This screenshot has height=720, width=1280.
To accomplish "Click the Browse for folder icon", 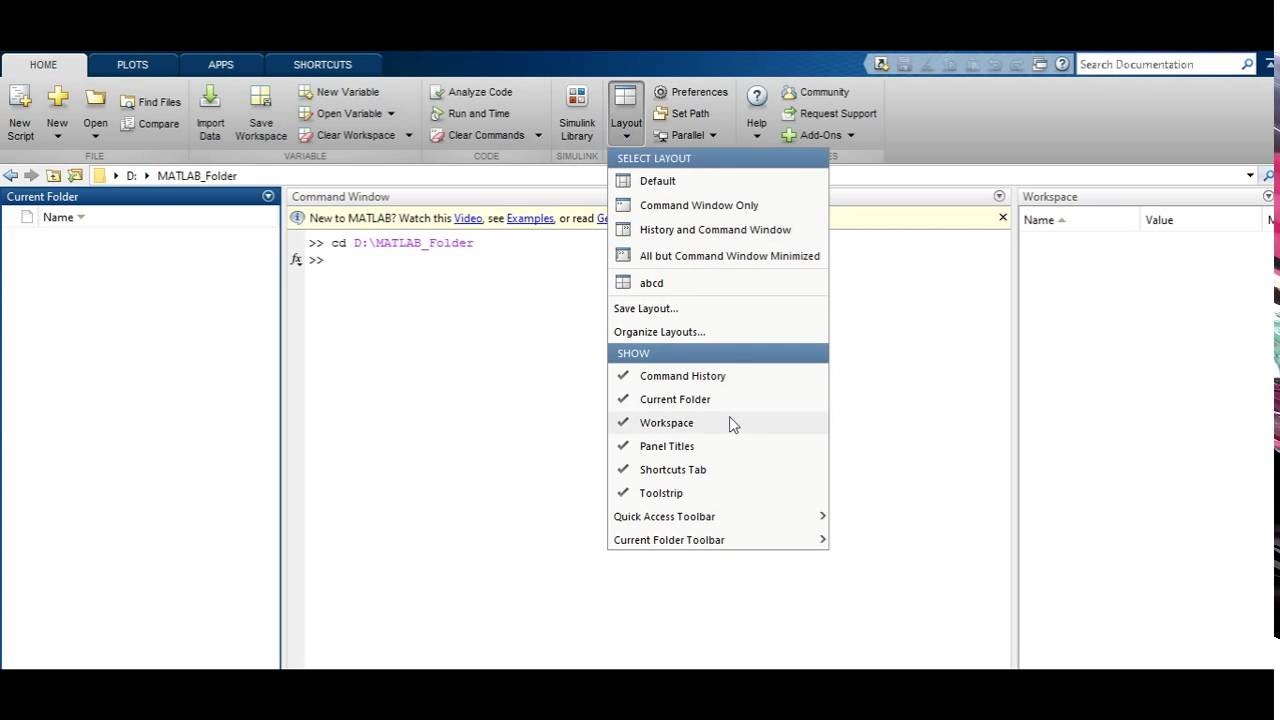I will pyautogui.click(x=75, y=175).
